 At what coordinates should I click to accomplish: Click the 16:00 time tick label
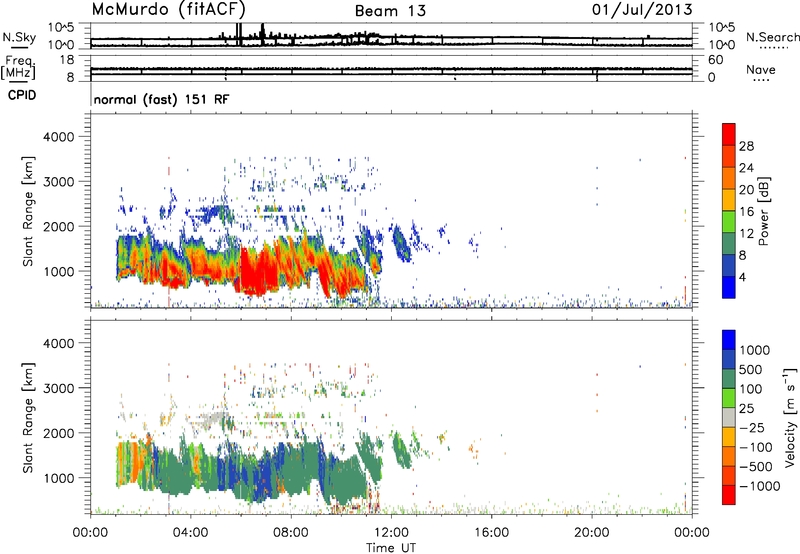click(x=491, y=533)
